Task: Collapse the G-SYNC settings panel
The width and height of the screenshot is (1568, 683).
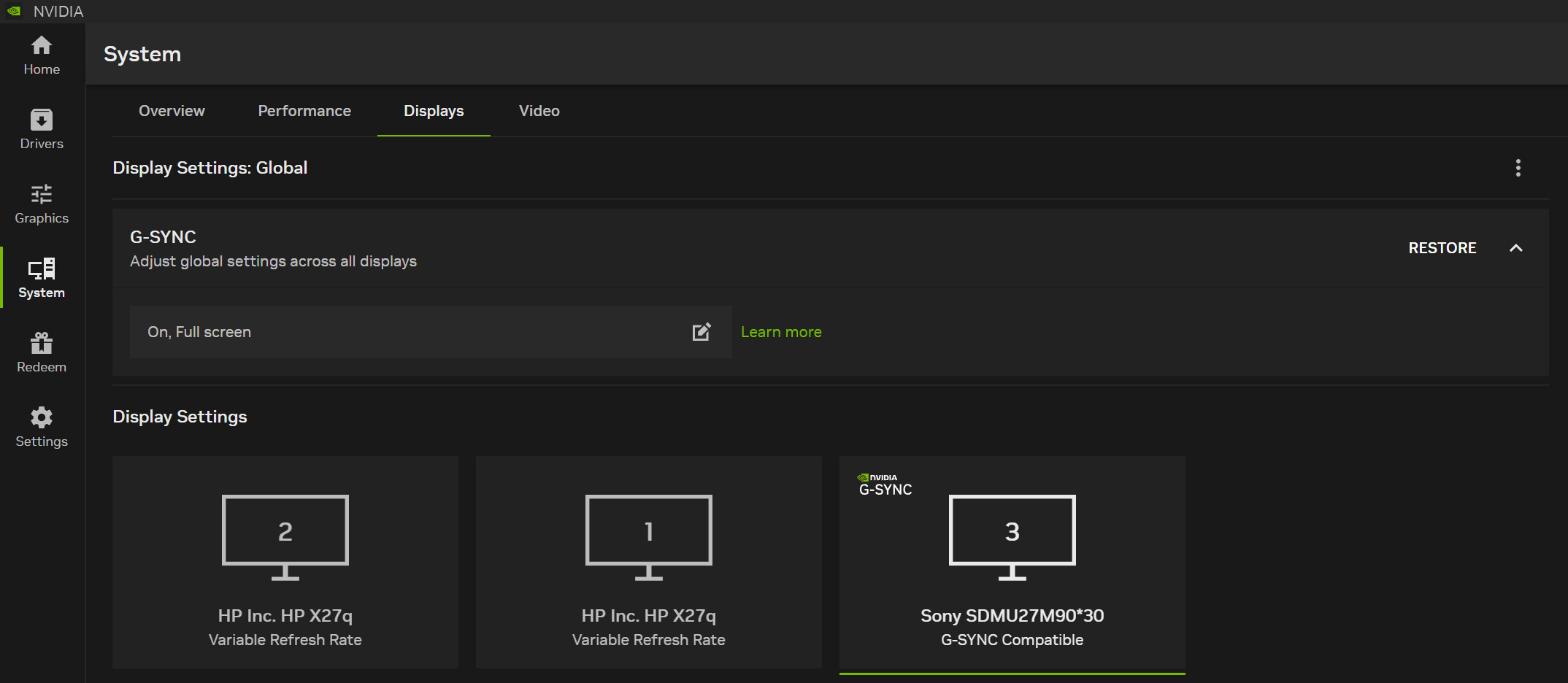Action: pyautogui.click(x=1516, y=247)
